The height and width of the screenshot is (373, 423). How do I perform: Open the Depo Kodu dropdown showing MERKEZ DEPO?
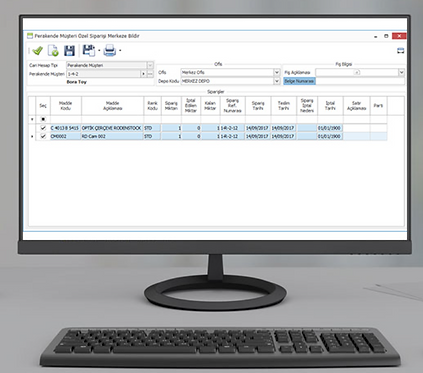tap(277, 81)
